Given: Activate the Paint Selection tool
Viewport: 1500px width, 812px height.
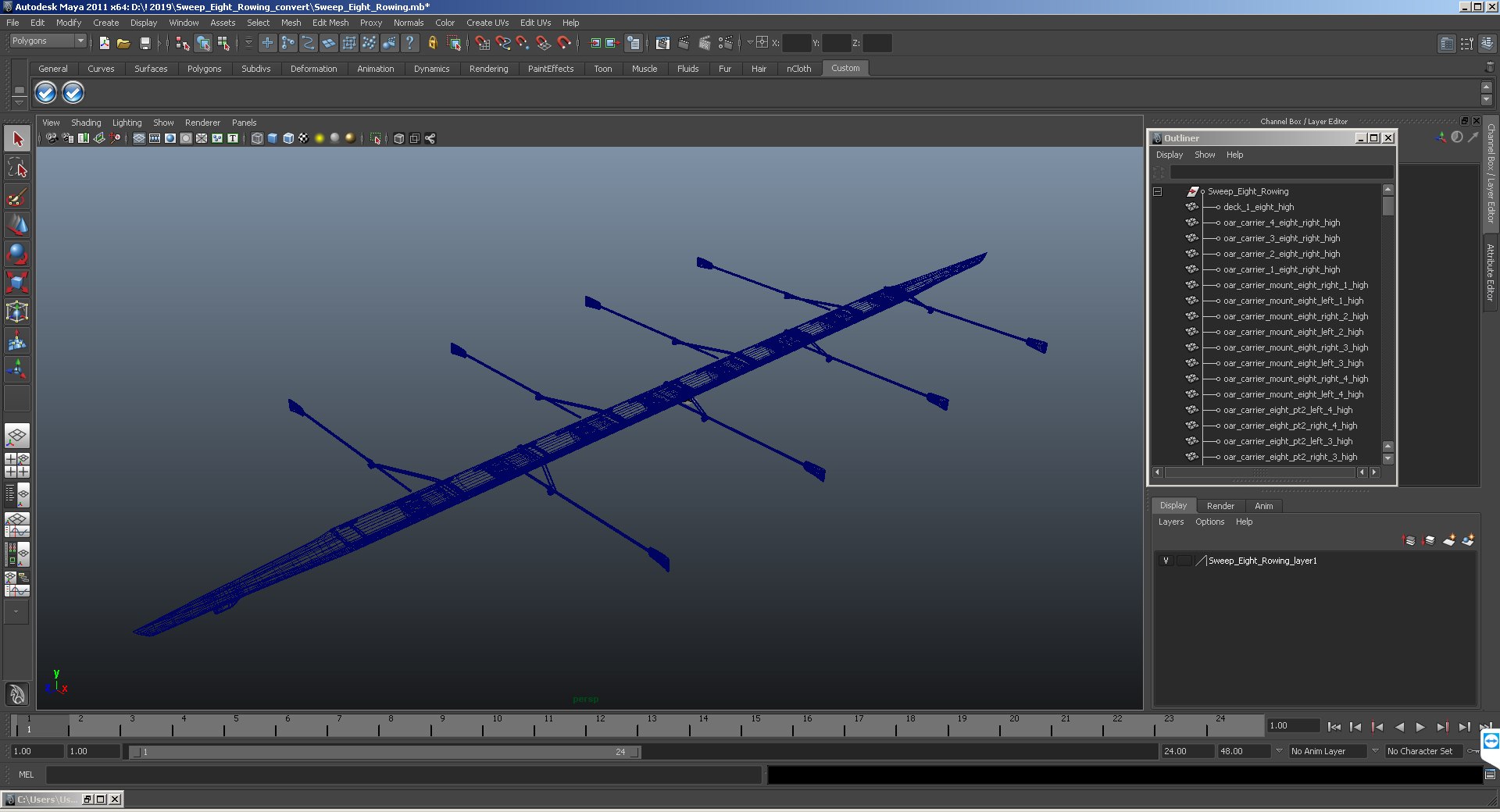Looking at the screenshot, I should pos(17,196).
